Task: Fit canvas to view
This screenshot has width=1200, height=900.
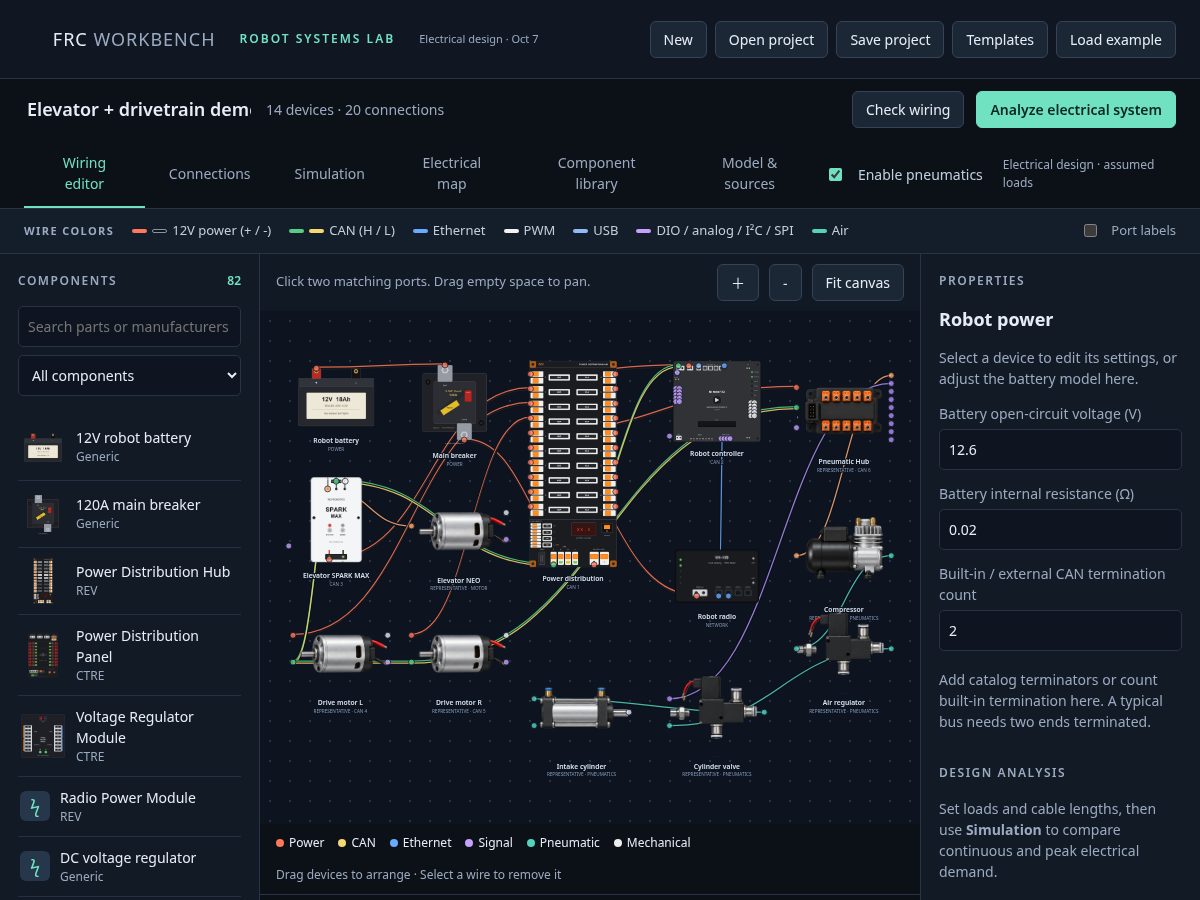Action: [x=857, y=283]
